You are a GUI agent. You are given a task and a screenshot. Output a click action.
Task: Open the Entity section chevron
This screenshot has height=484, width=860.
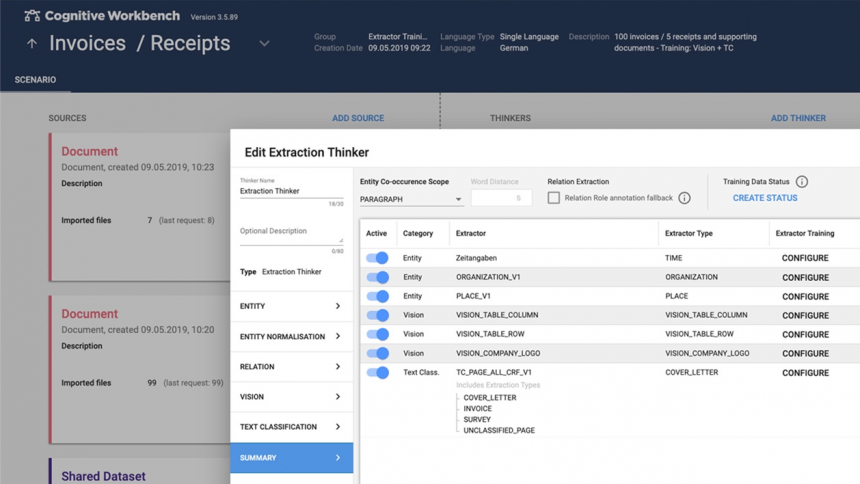(337, 306)
